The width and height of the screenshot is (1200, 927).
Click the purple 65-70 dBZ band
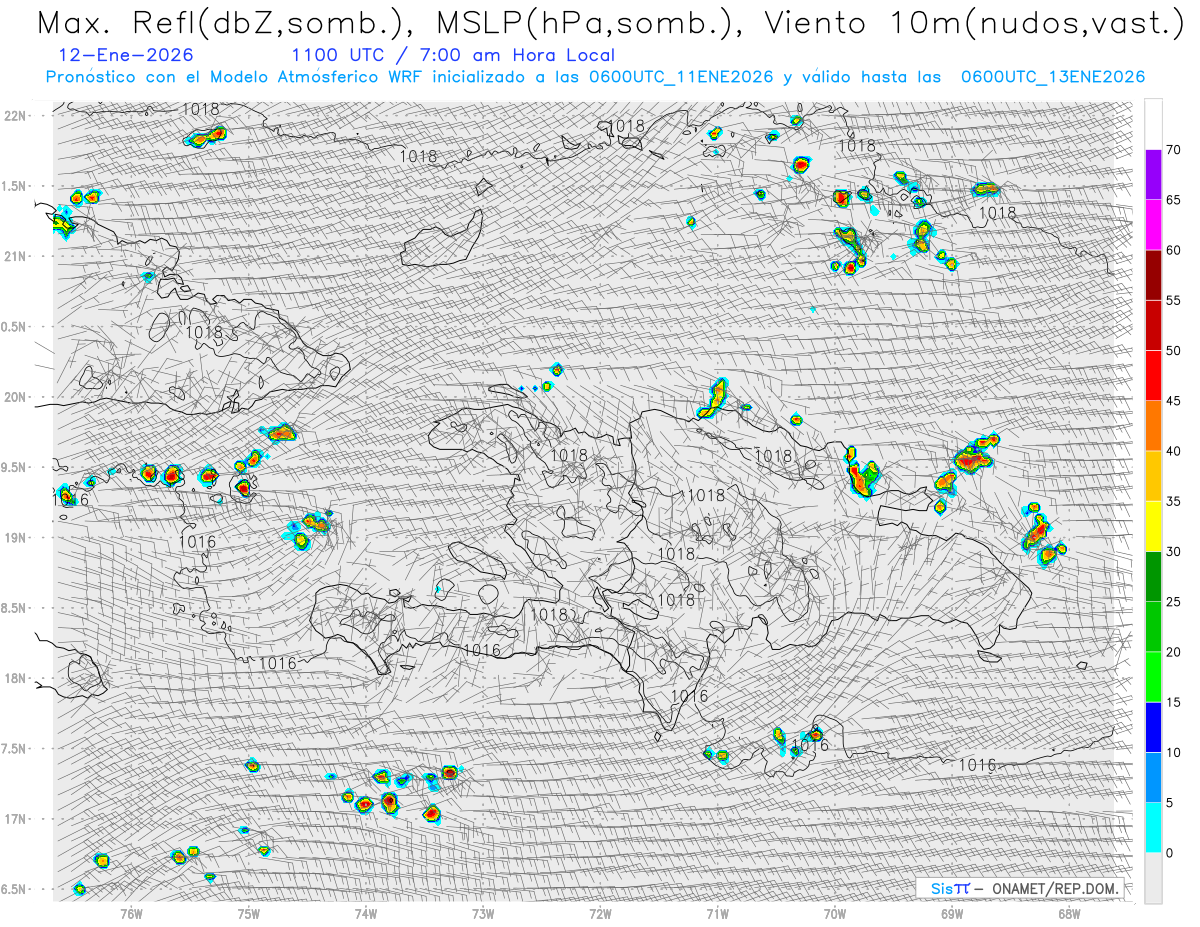1153,175
